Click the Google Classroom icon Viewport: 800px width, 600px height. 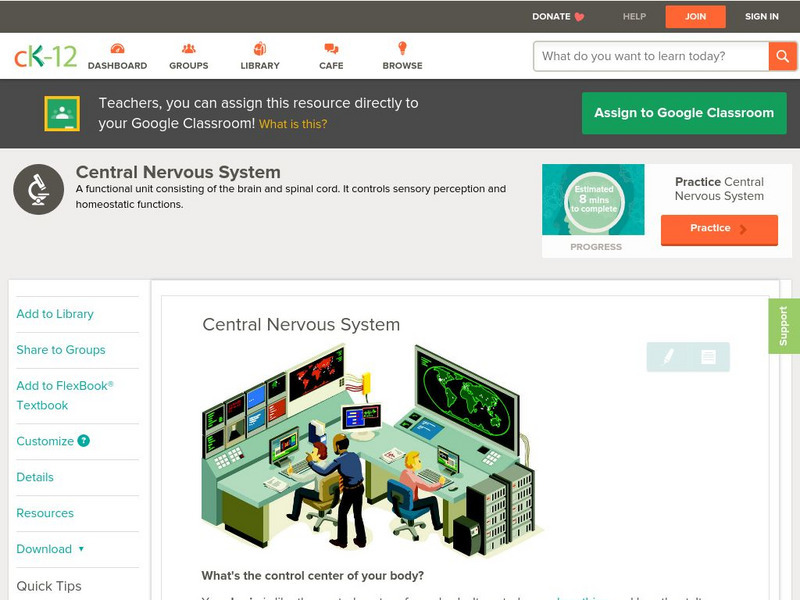pyautogui.click(x=62, y=113)
